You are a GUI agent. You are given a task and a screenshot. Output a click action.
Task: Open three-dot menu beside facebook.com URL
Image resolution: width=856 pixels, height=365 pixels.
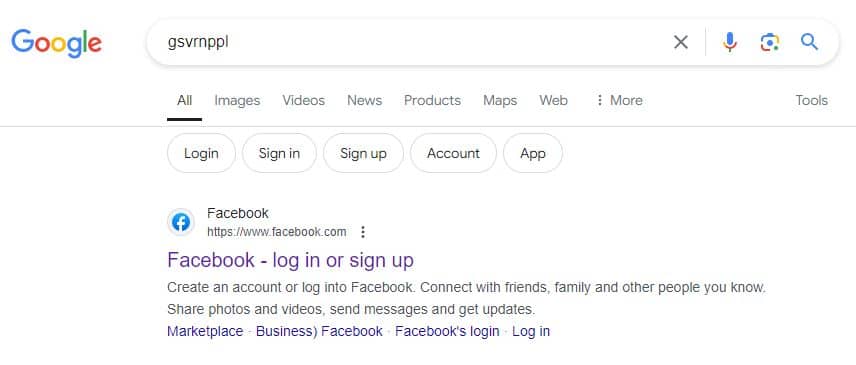(362, 232)
